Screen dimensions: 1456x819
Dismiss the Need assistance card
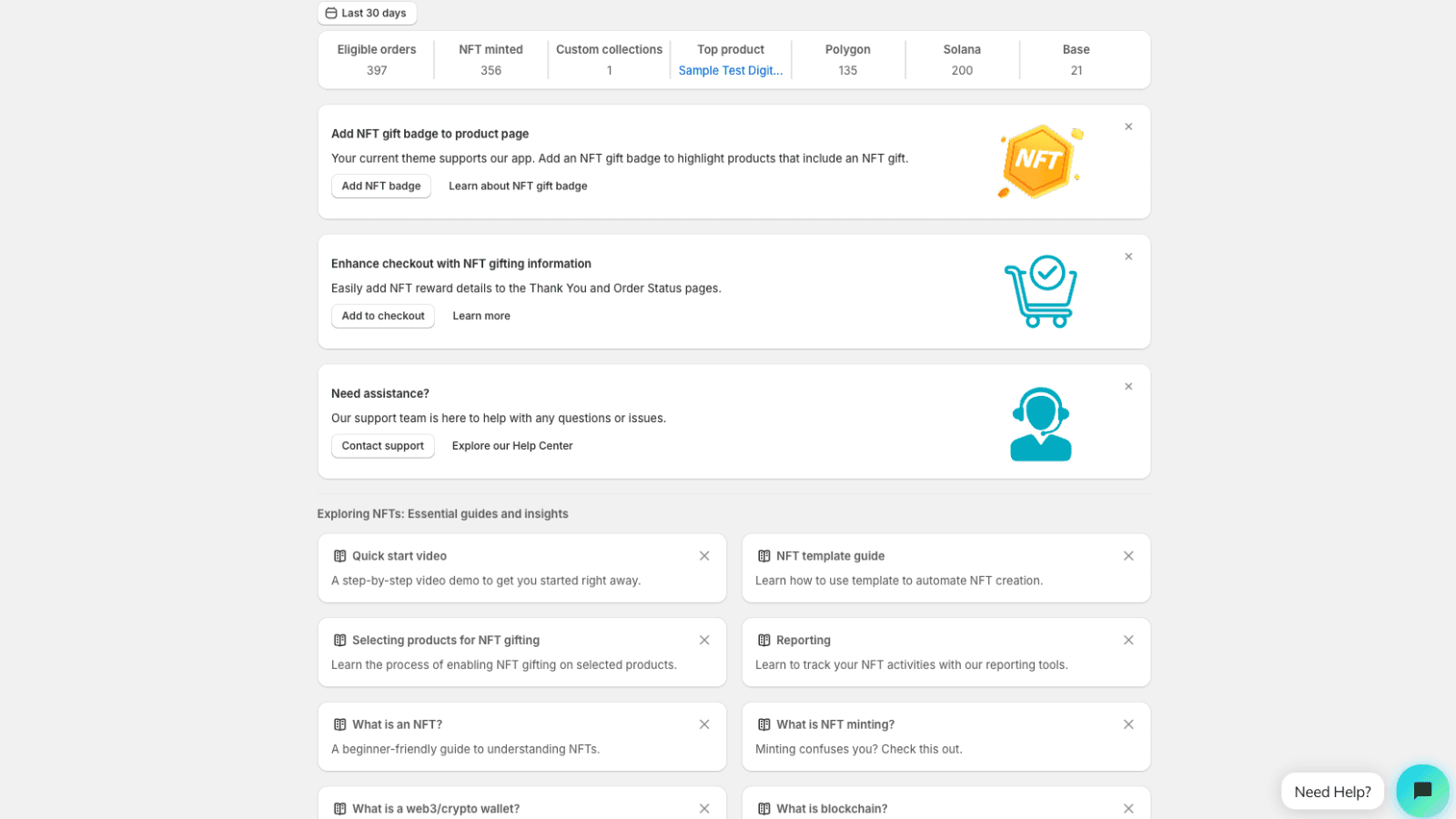click(x=1128, y=386)
